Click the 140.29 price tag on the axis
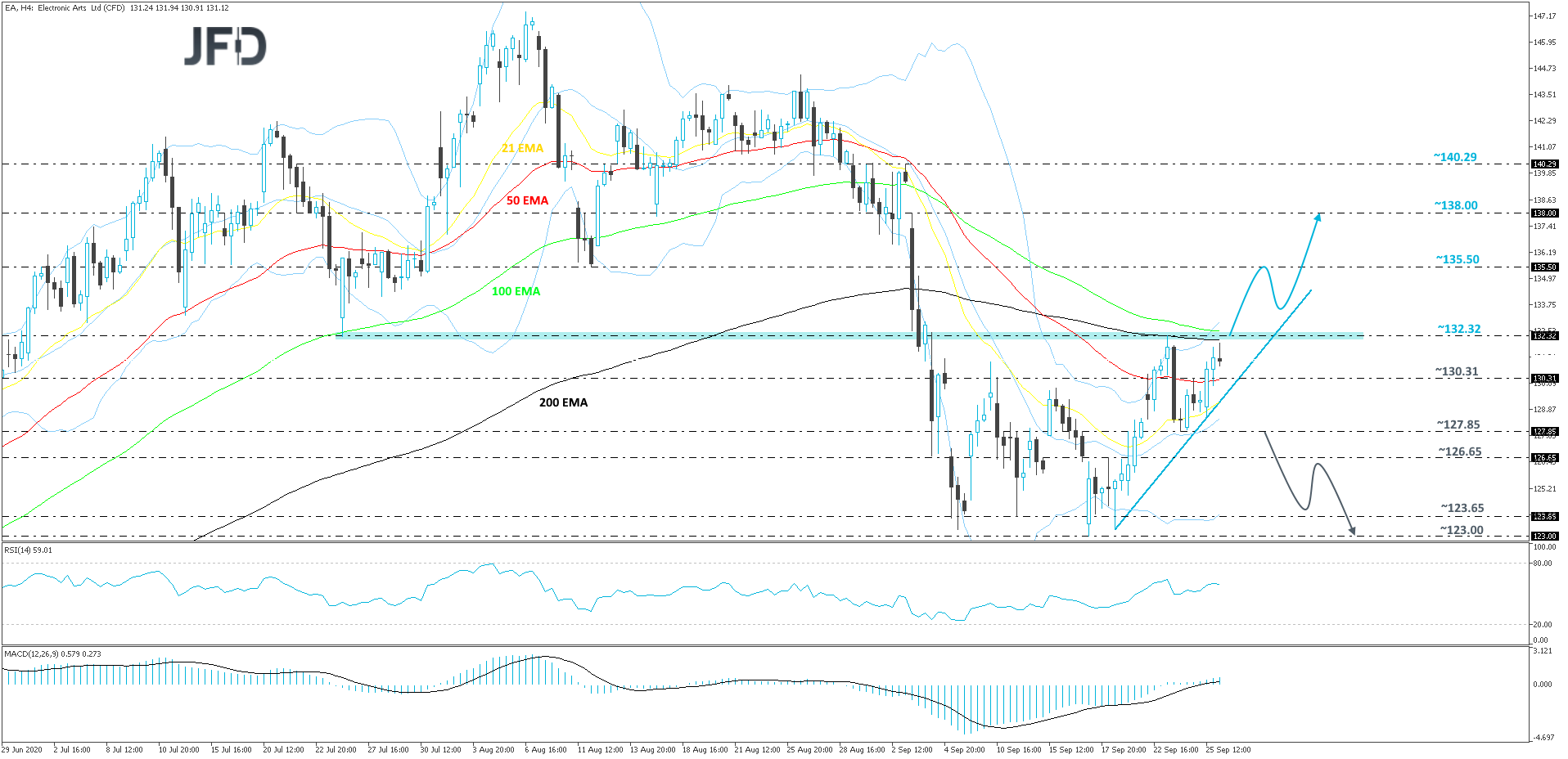1568x759 pixels. tap(1544, 164)
